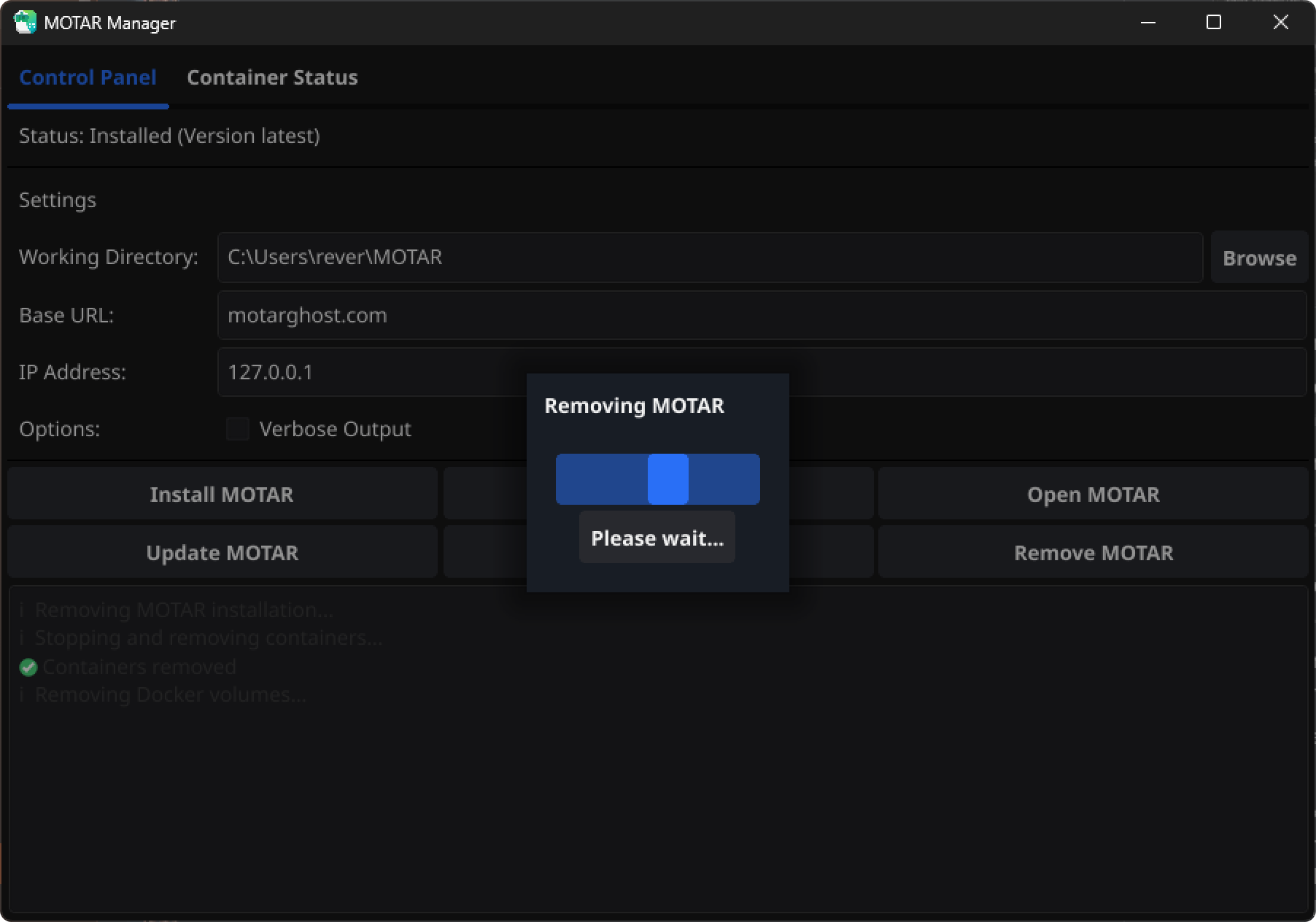Click the Install MOTAR button
Screen dimensions: 1316x922
222,495
